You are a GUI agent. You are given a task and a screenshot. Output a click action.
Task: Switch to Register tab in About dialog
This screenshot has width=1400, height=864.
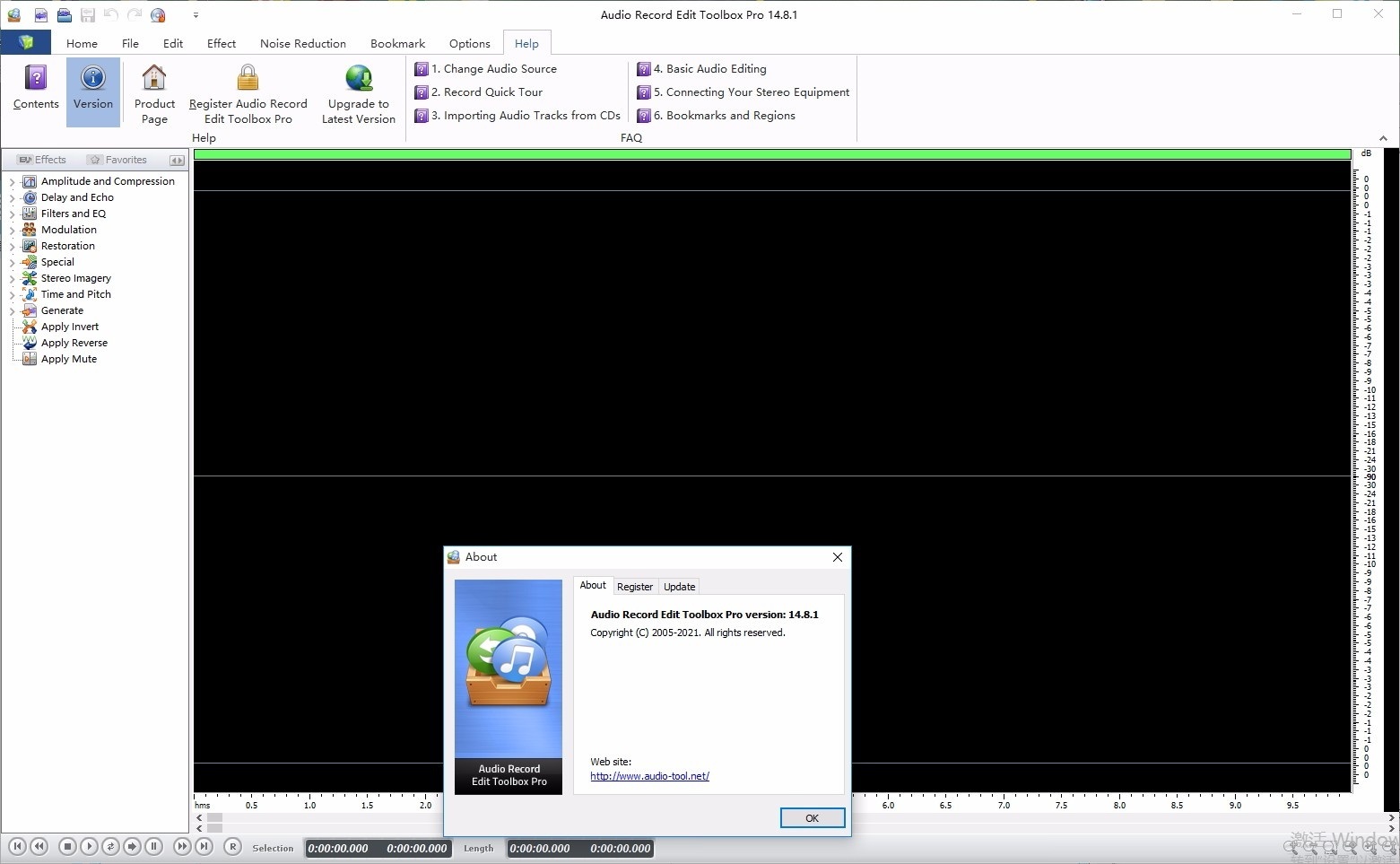(635, 587)
